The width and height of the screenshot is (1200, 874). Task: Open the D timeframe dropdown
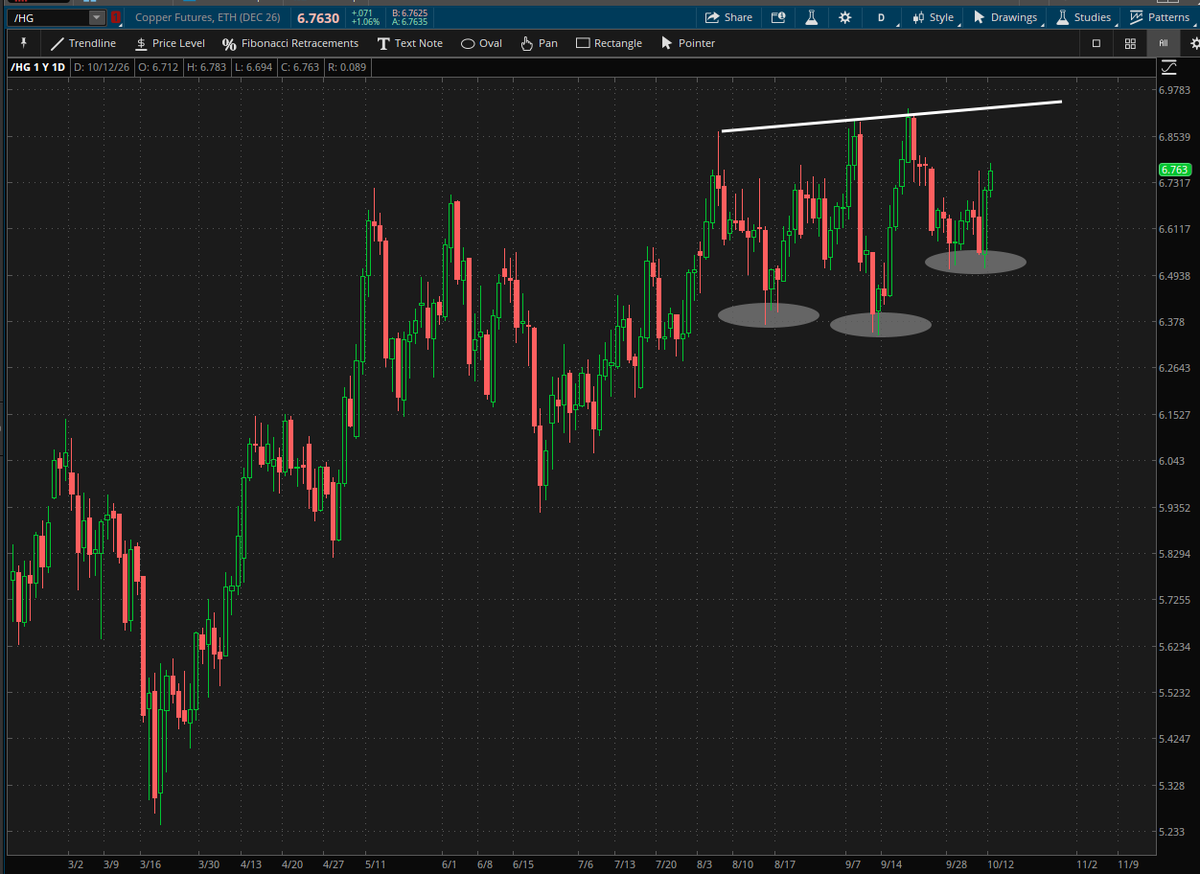[x=883, y=17]
